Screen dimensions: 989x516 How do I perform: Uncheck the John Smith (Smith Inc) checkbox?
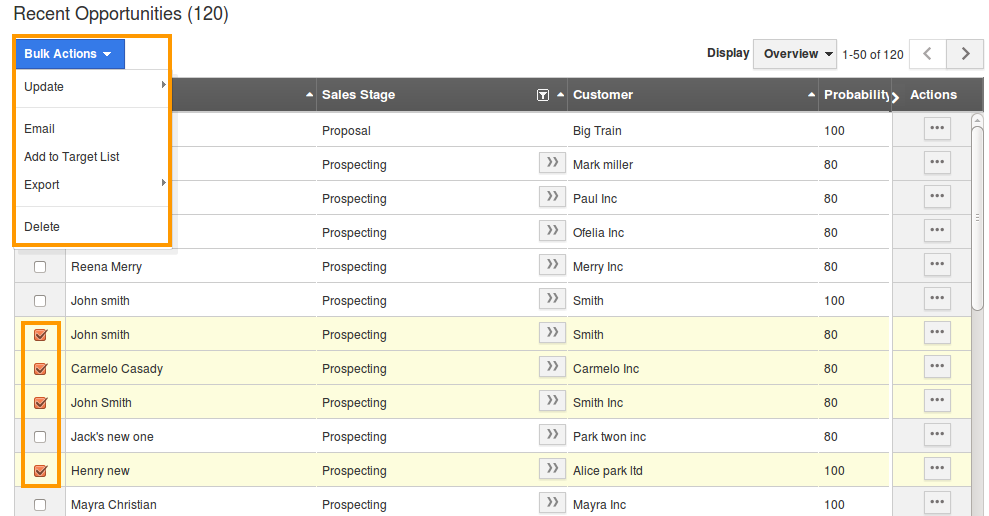[40, 403]
